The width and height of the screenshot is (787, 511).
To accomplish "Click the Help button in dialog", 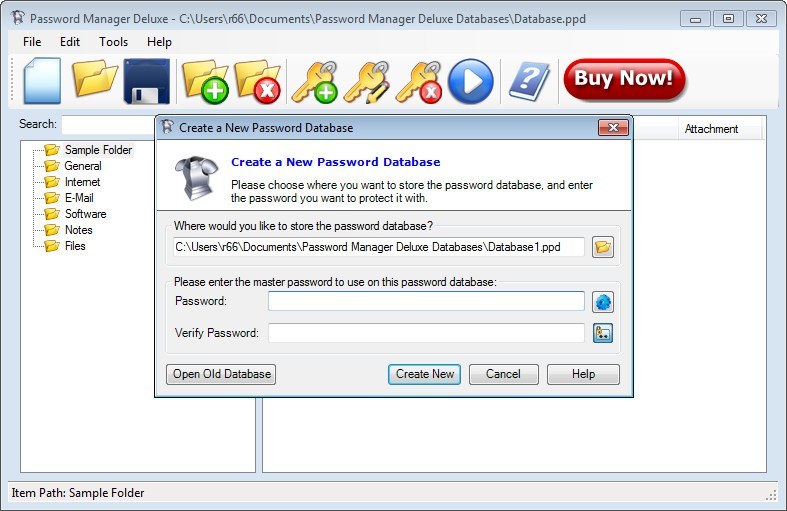I will [x=583, y=374].
